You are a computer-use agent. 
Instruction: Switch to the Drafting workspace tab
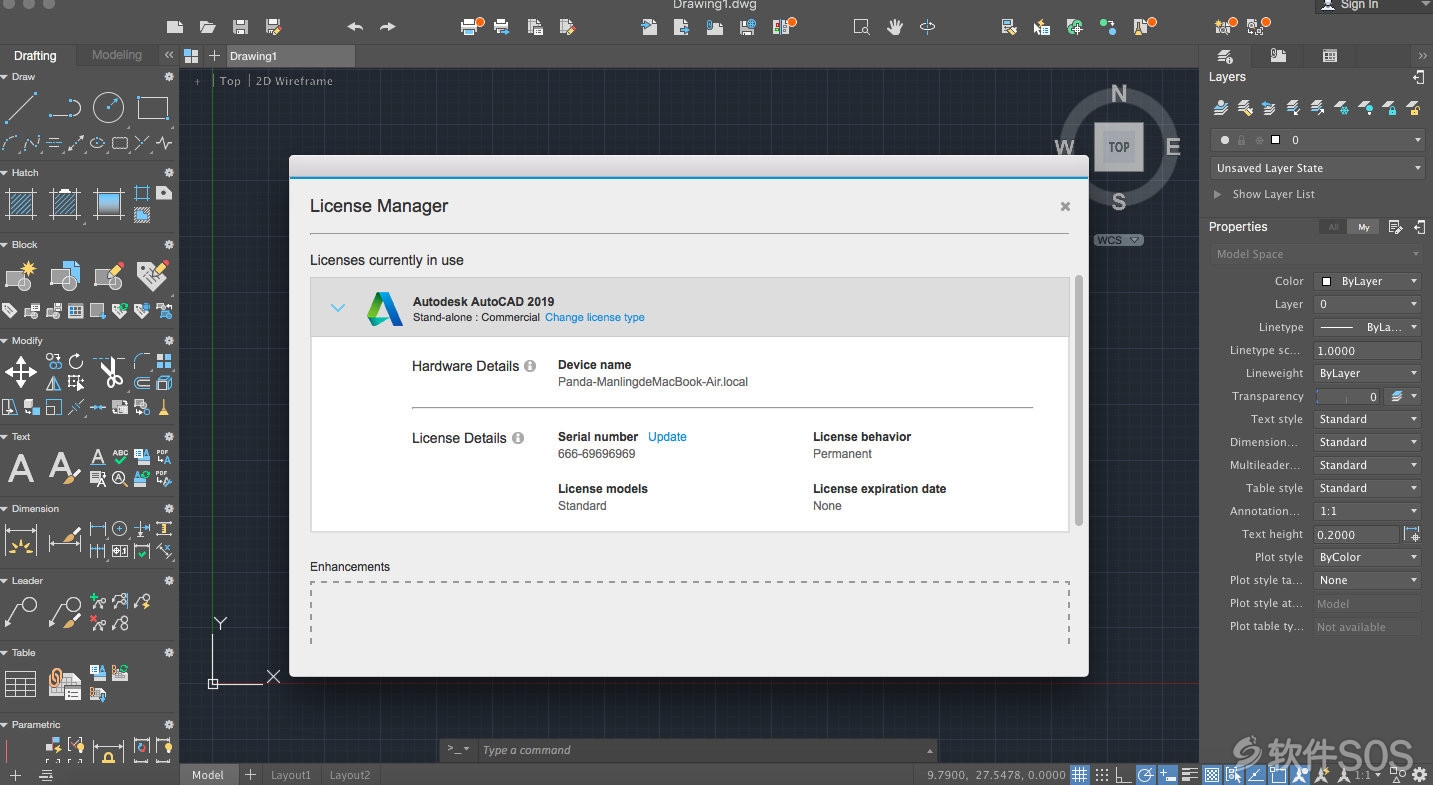(35, 55)
